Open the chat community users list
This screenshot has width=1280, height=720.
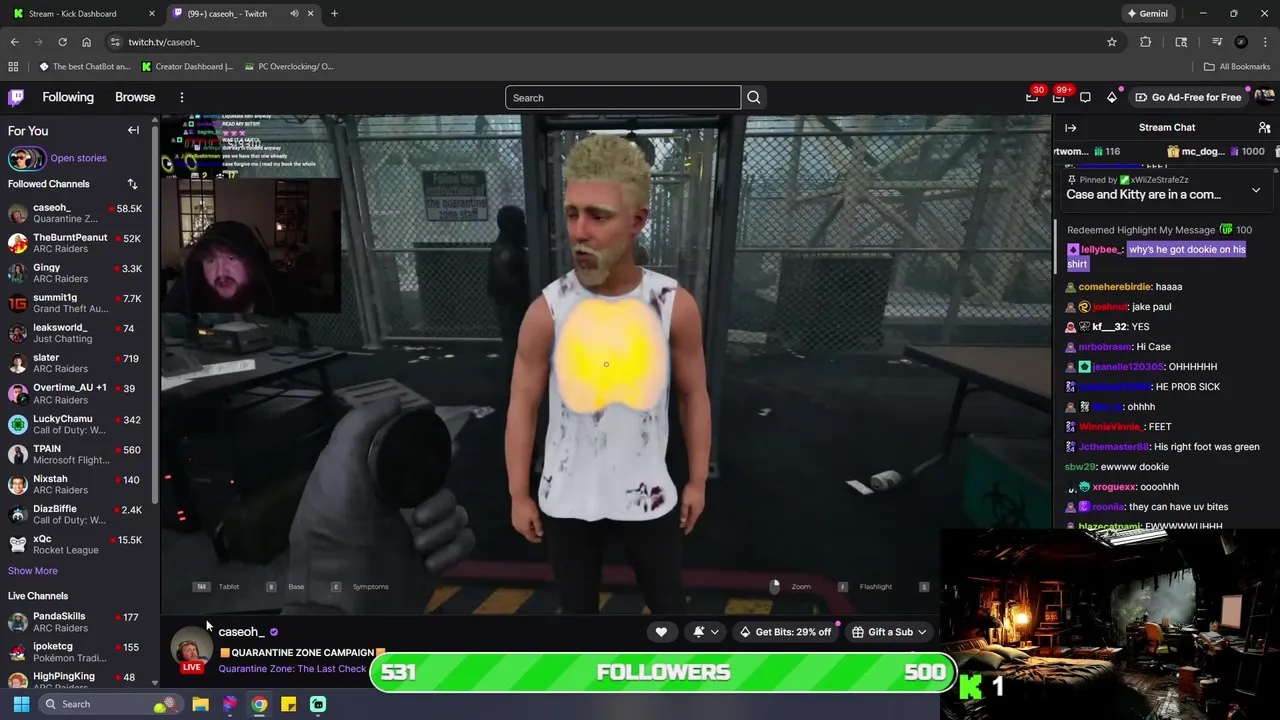(x=1264, y=128)
